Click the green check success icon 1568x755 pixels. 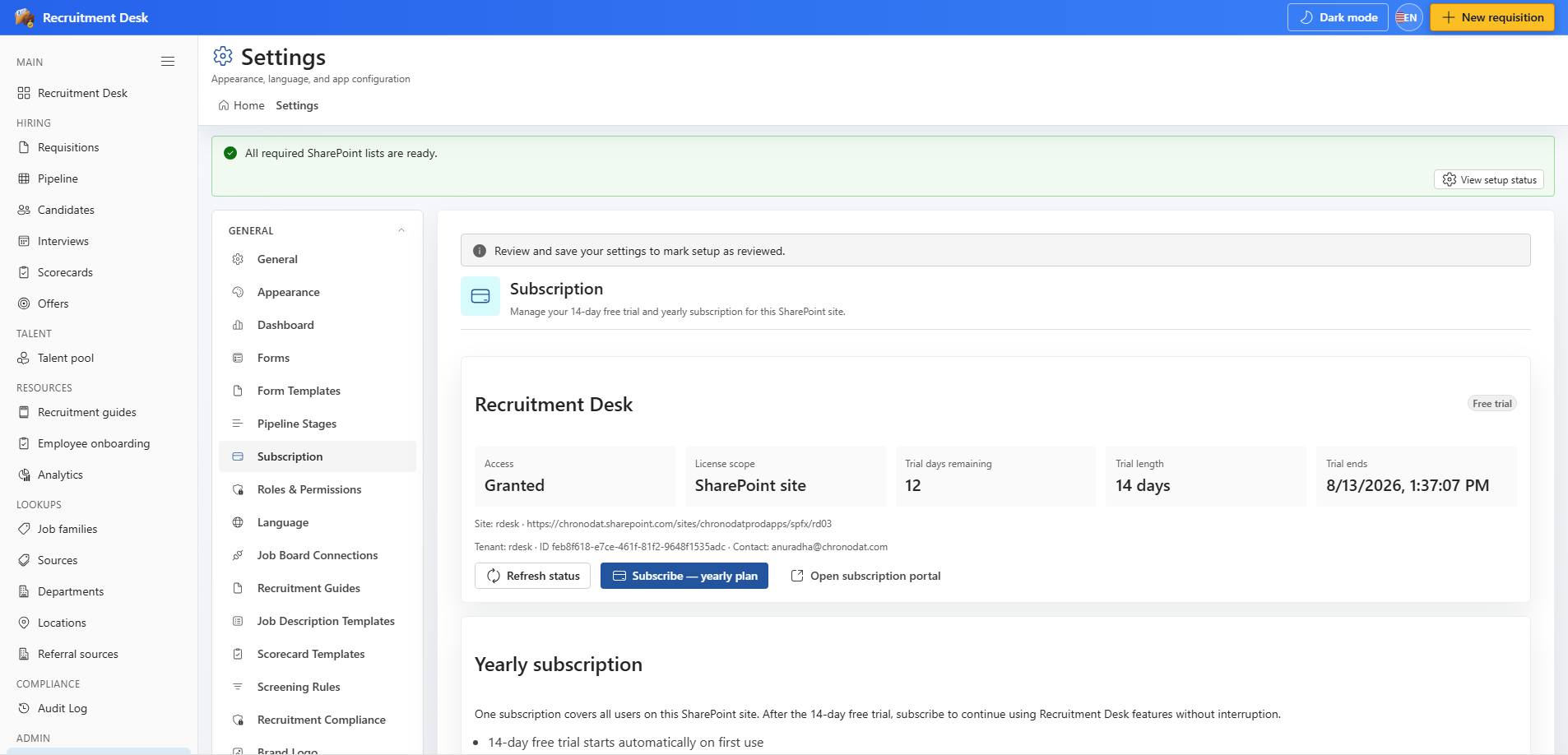230,153
